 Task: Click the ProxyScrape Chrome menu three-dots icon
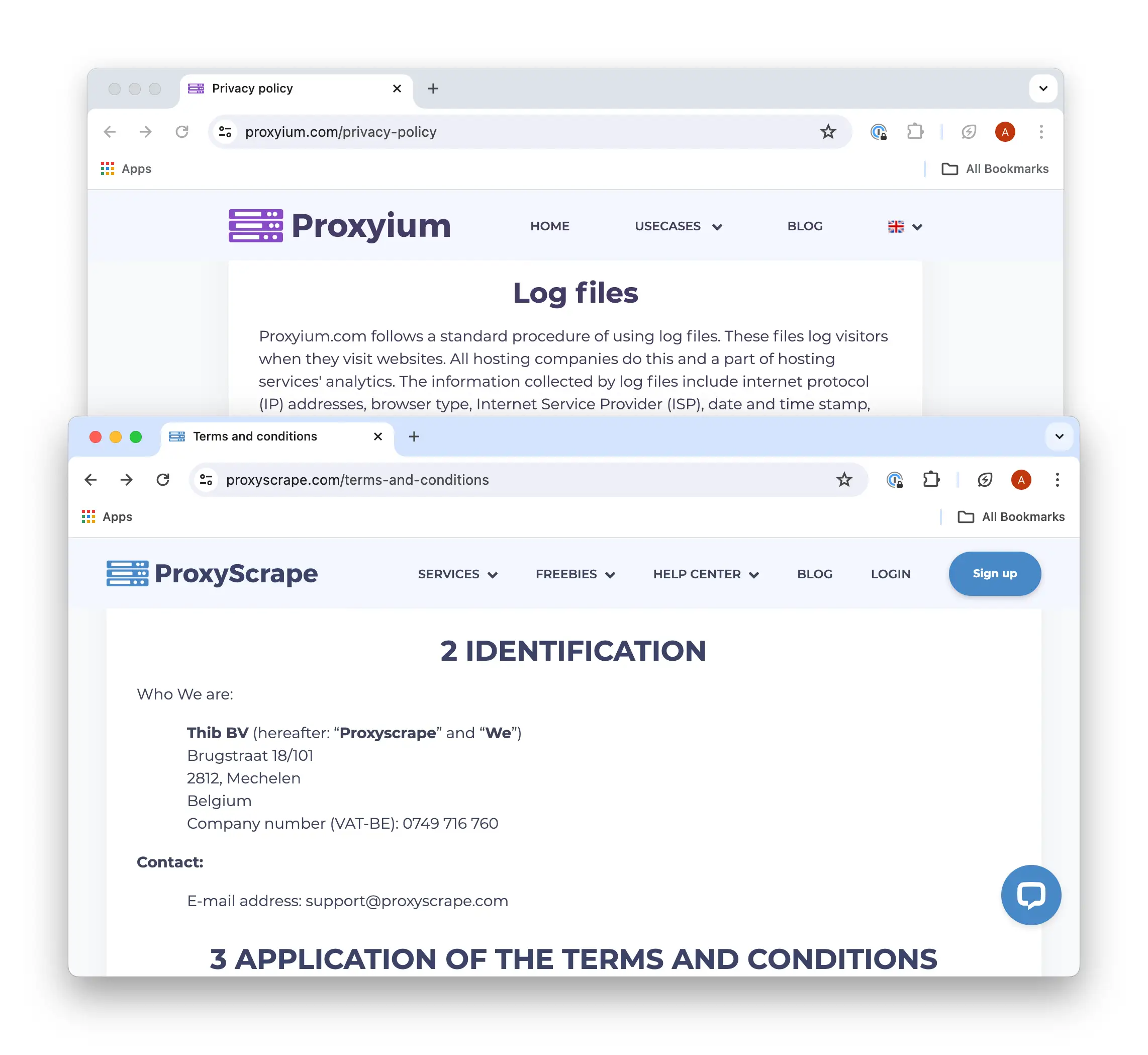coord(1057,479)
